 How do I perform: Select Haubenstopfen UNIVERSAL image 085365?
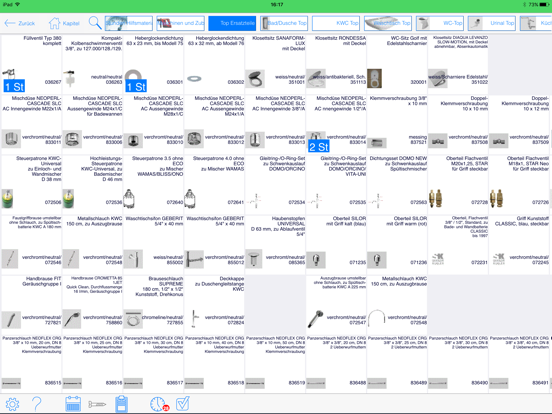pyautogui.click(x=253, y=259)
